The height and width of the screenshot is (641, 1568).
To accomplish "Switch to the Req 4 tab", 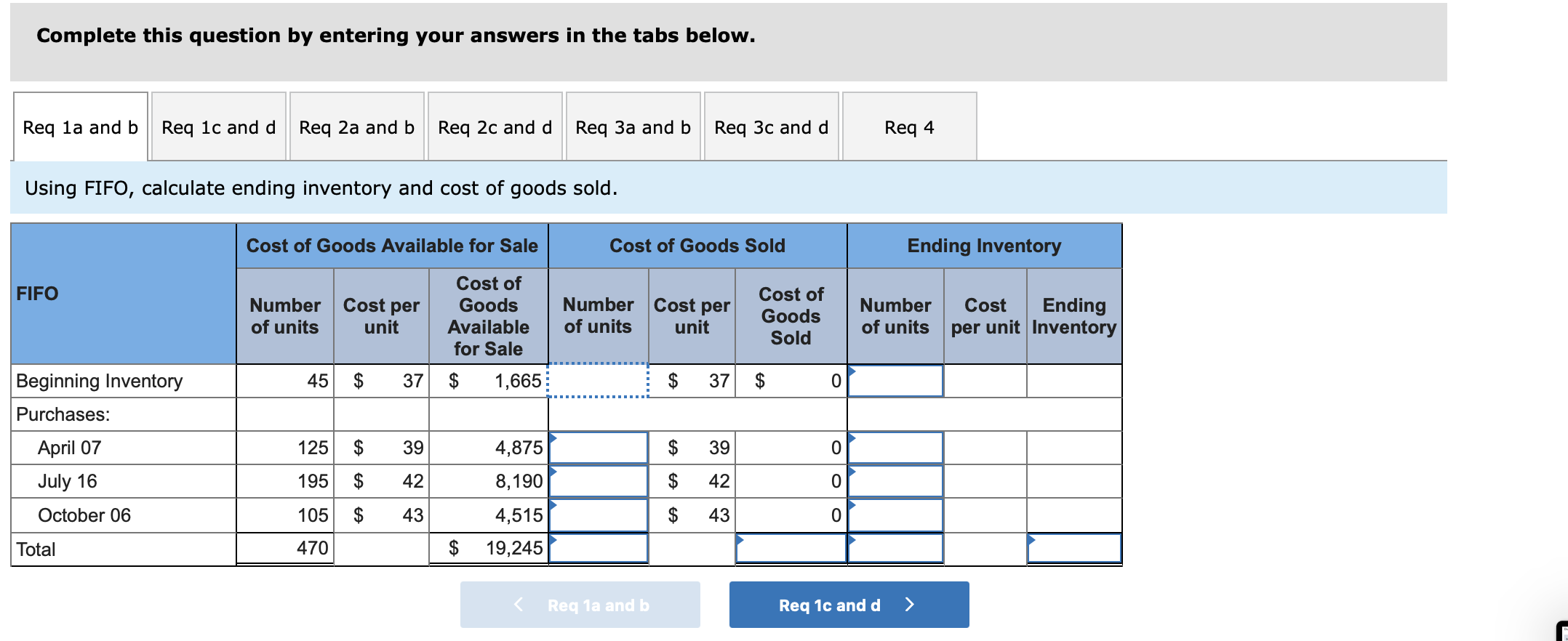I will (x=908, y=127).
